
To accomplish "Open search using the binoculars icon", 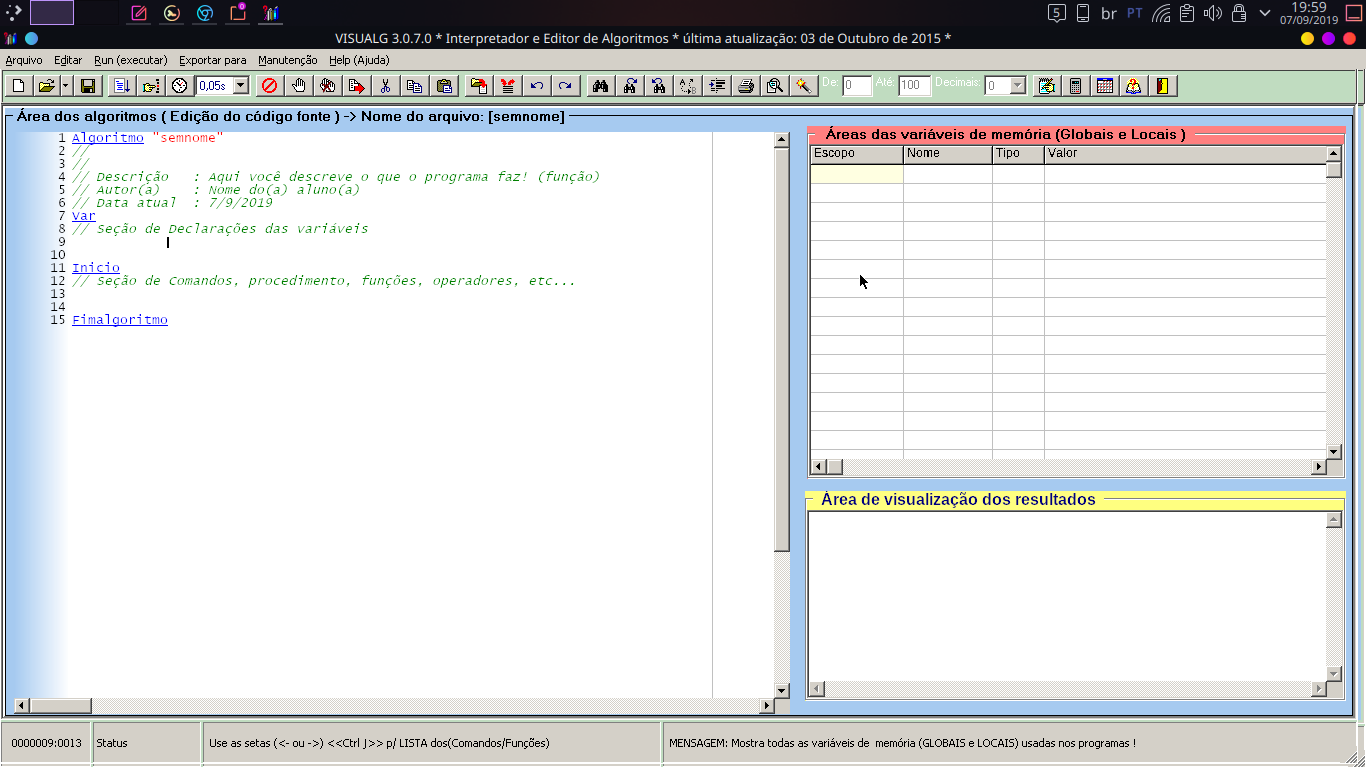I will click(x=599, y=86).
